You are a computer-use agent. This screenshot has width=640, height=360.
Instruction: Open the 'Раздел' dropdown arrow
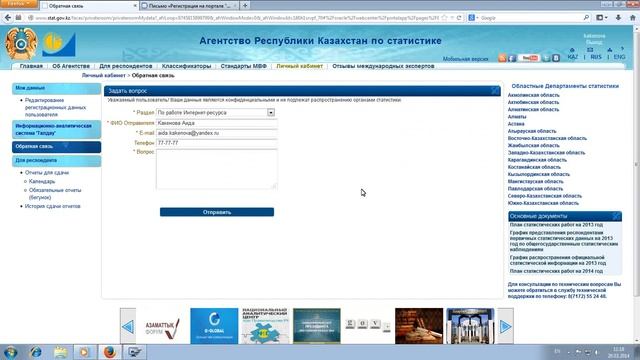tap(271, 112)
